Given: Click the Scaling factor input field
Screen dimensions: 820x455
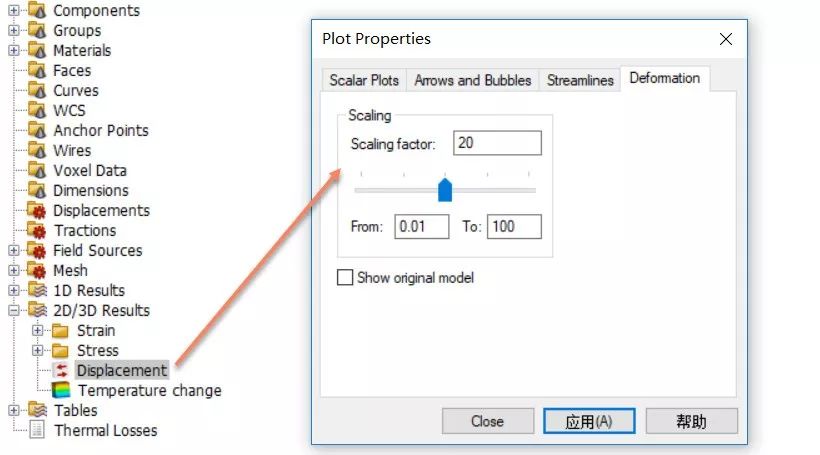Looking at the screenshot, I should (x=497, y=143).
